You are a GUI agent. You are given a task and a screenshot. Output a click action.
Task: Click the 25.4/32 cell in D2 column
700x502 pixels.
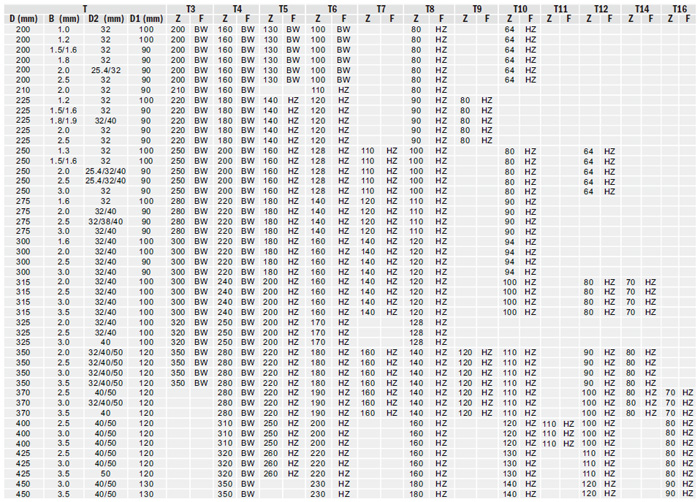click(105, 70)
